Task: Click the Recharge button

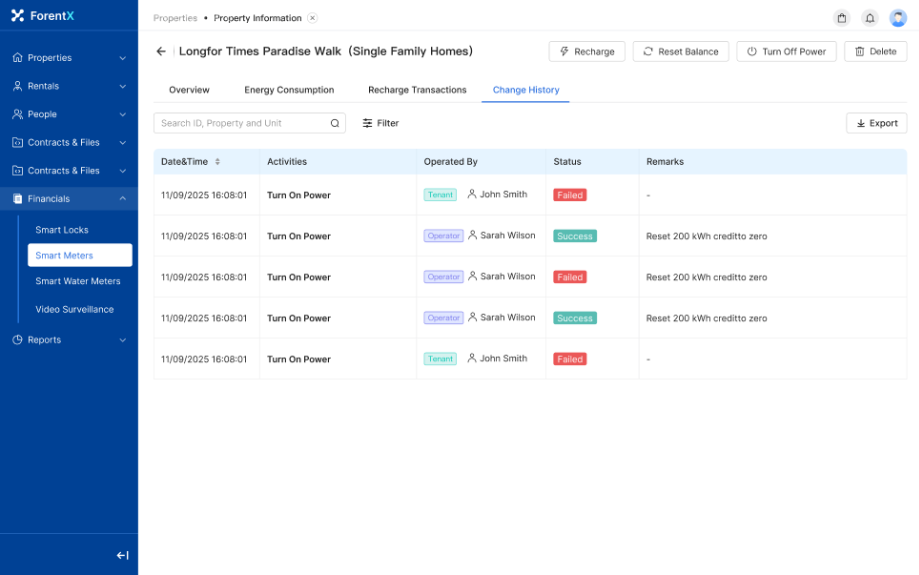Action: pos(587,52)
